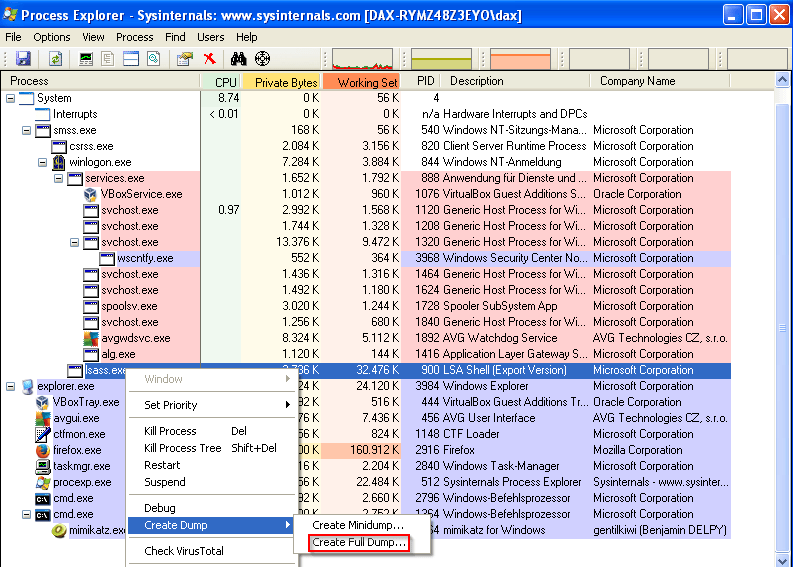The height and width of the screenshot is (567, 793).
Task: Click the VBoxTray.exe icon
Action: click(x=42, y=403)
